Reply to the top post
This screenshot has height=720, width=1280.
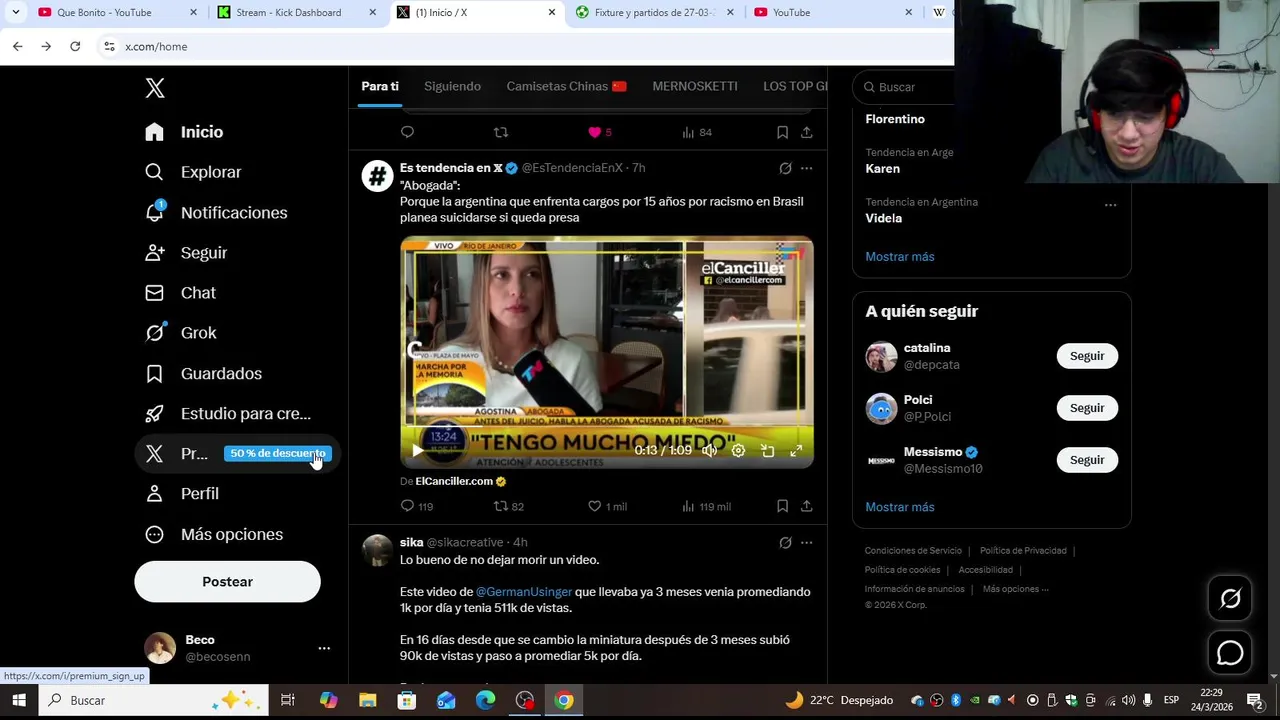(x=407, y=132)
